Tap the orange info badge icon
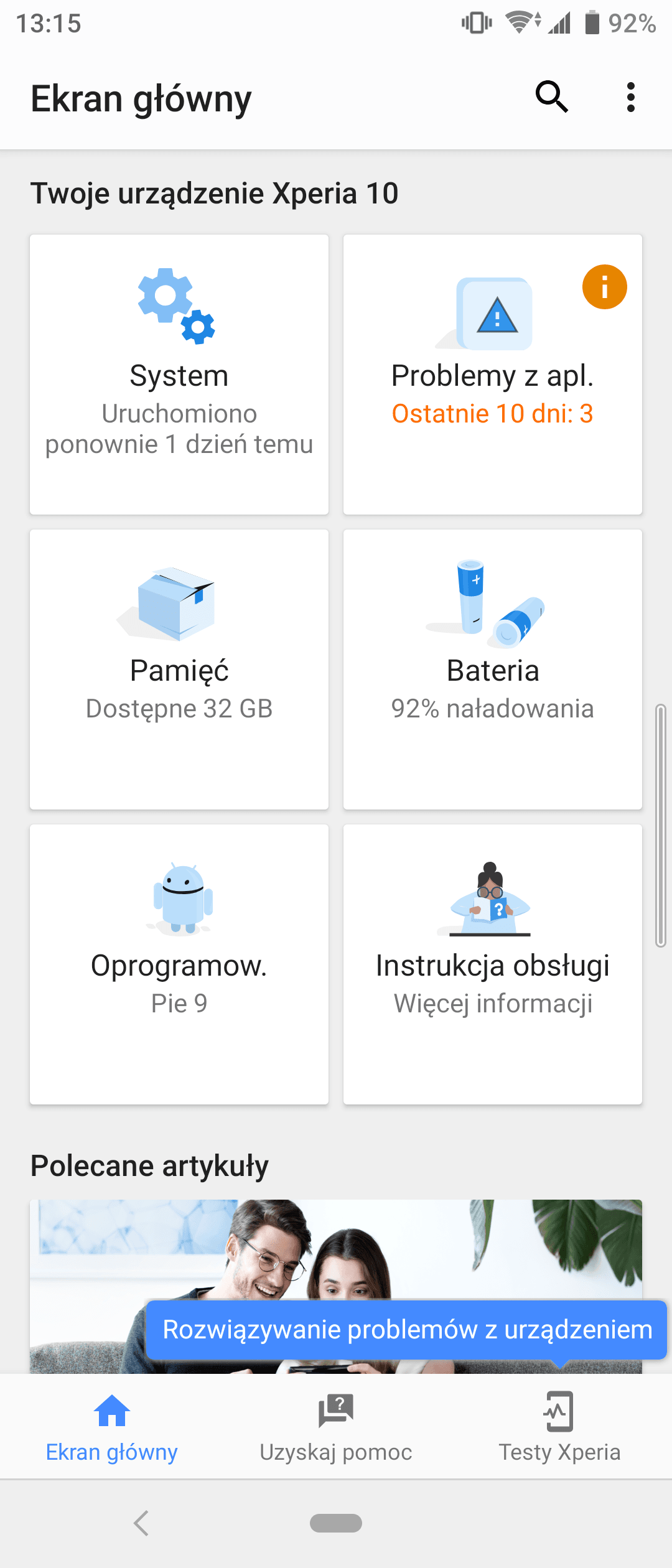This screenshot has height=1568, width=672. point(604,287)
